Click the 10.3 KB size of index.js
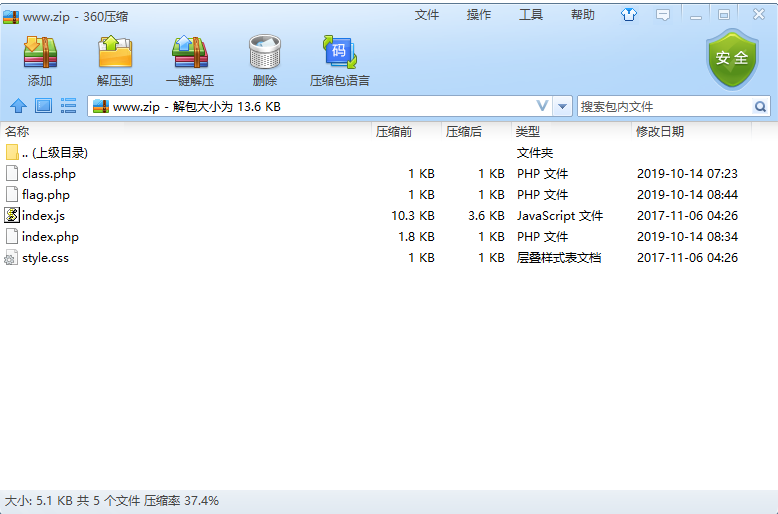The width and height of the screenshot is (778, 514). pos(413,216)
